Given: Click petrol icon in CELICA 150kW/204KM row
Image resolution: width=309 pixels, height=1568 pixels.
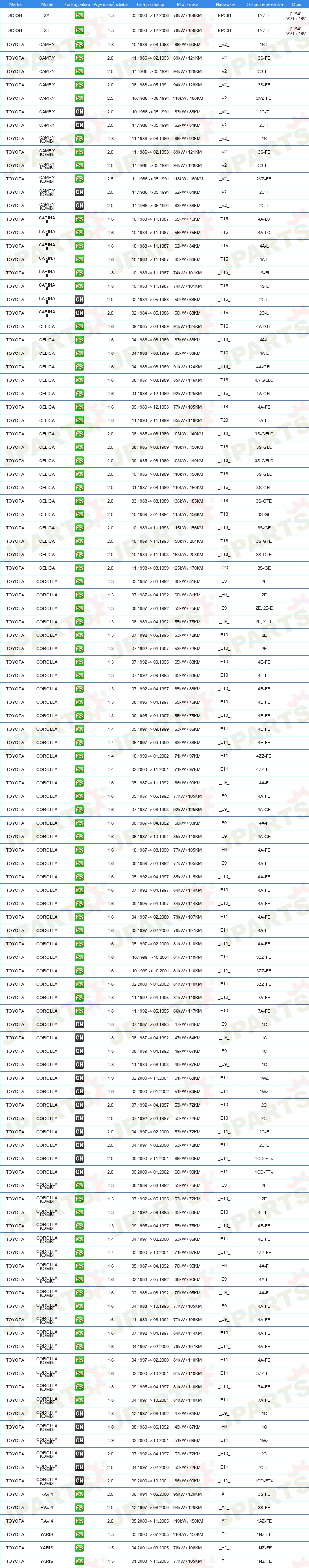Looking at the screenshot, I should 79,541.
